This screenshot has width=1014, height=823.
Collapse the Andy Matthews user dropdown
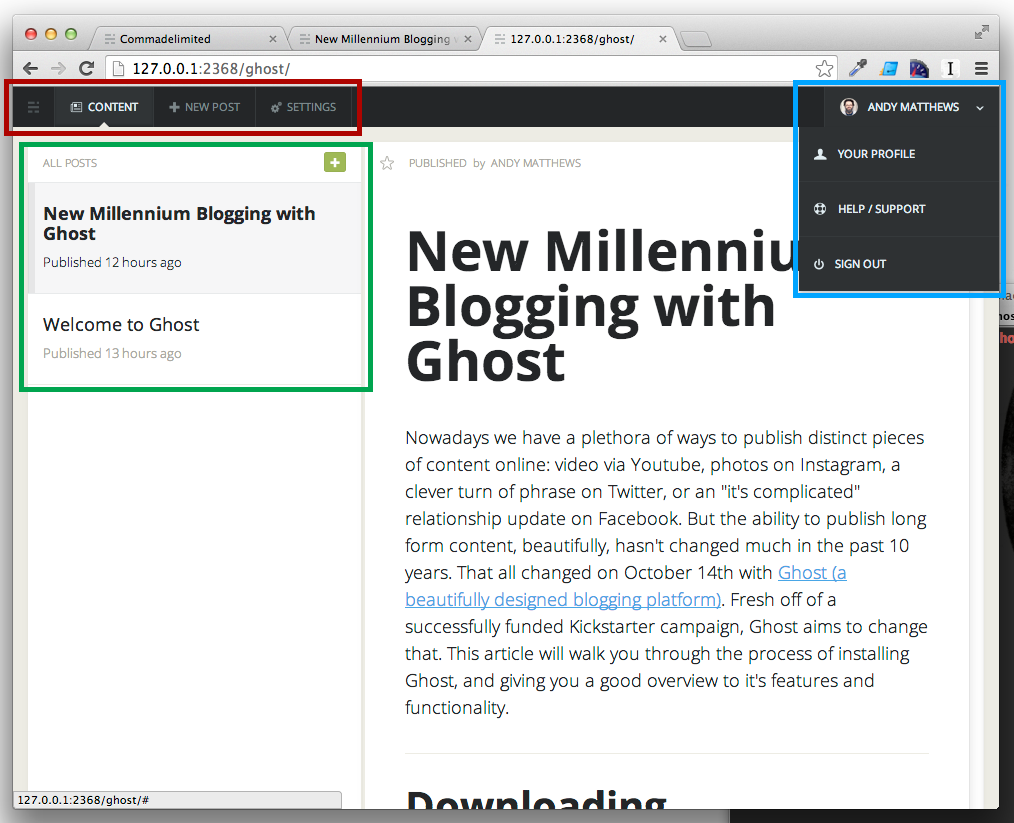pos(980,108)
